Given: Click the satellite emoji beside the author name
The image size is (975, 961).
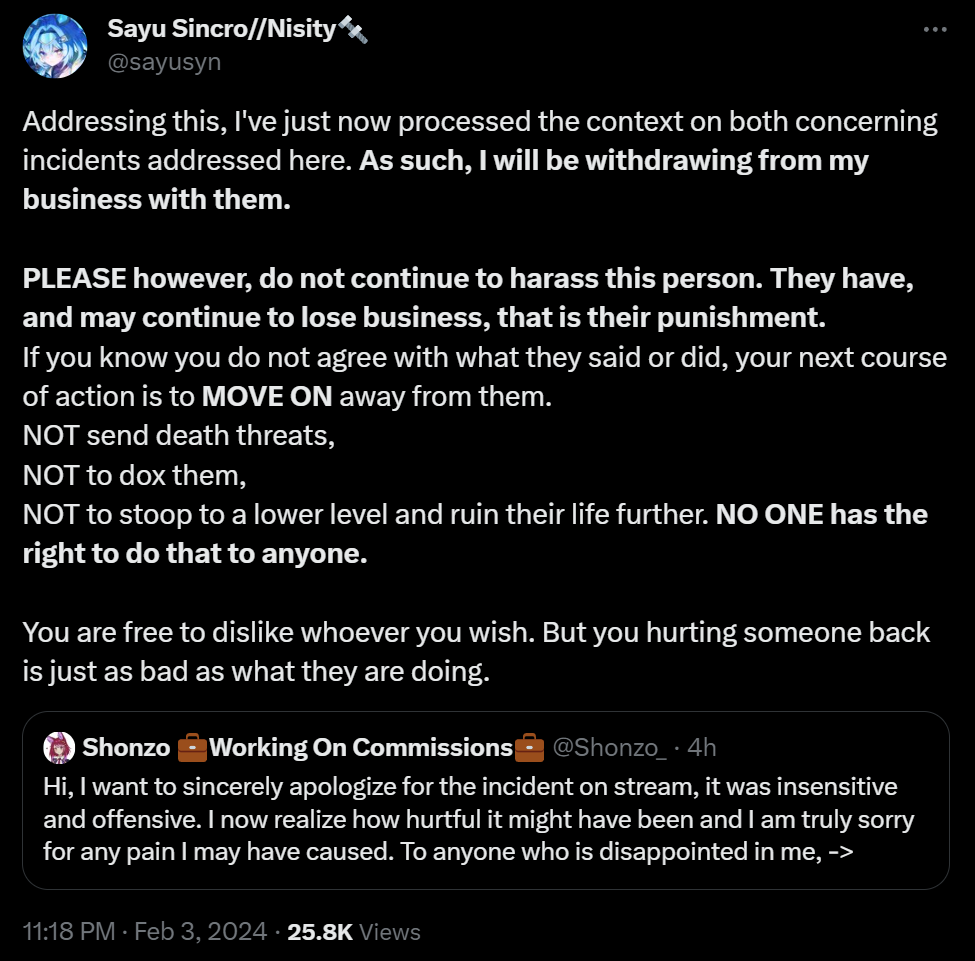Looking at the screenshot, I should point(353,30).
